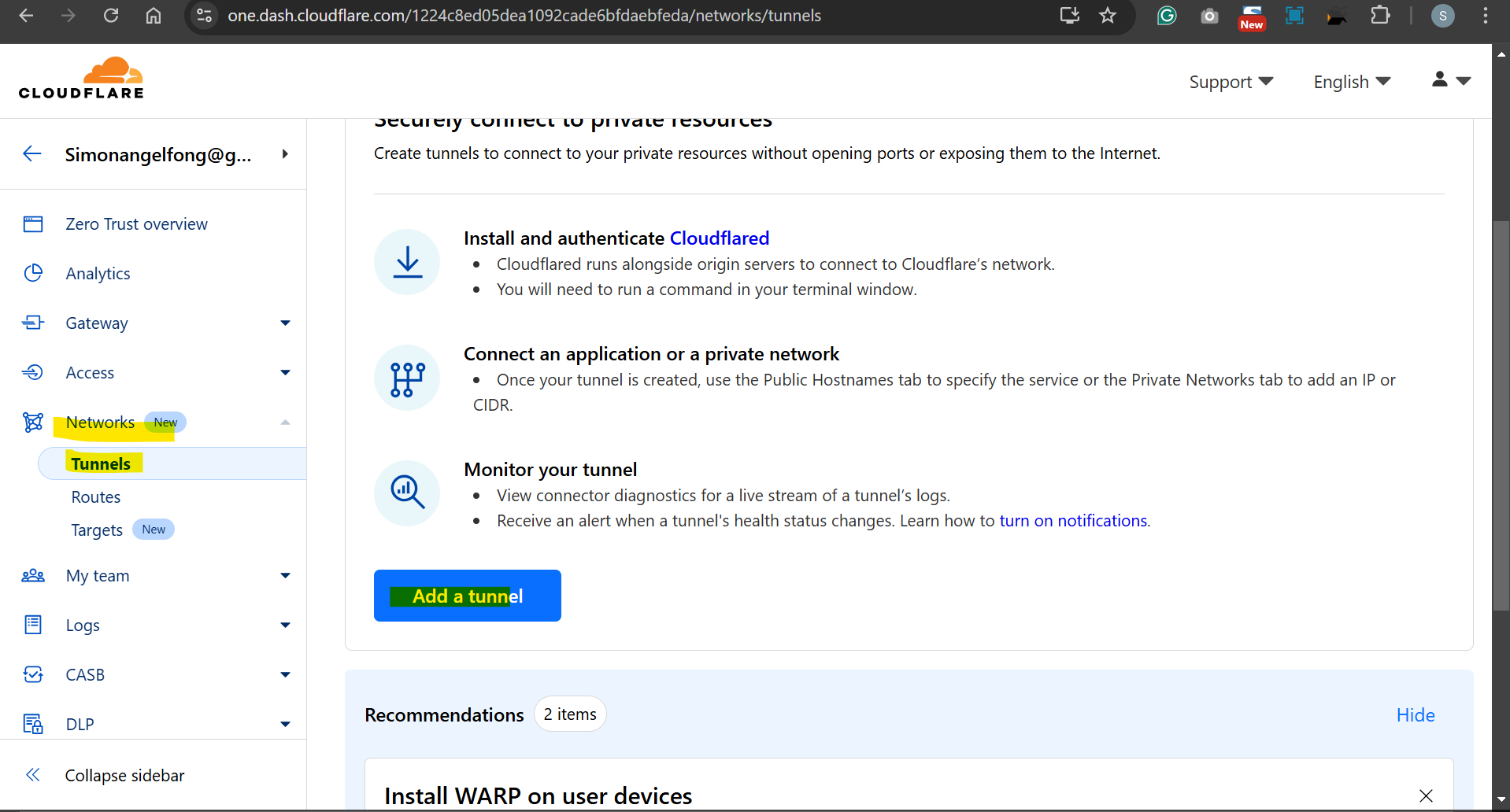
Task: Open Routes under Networks
Action: point(96,497)
